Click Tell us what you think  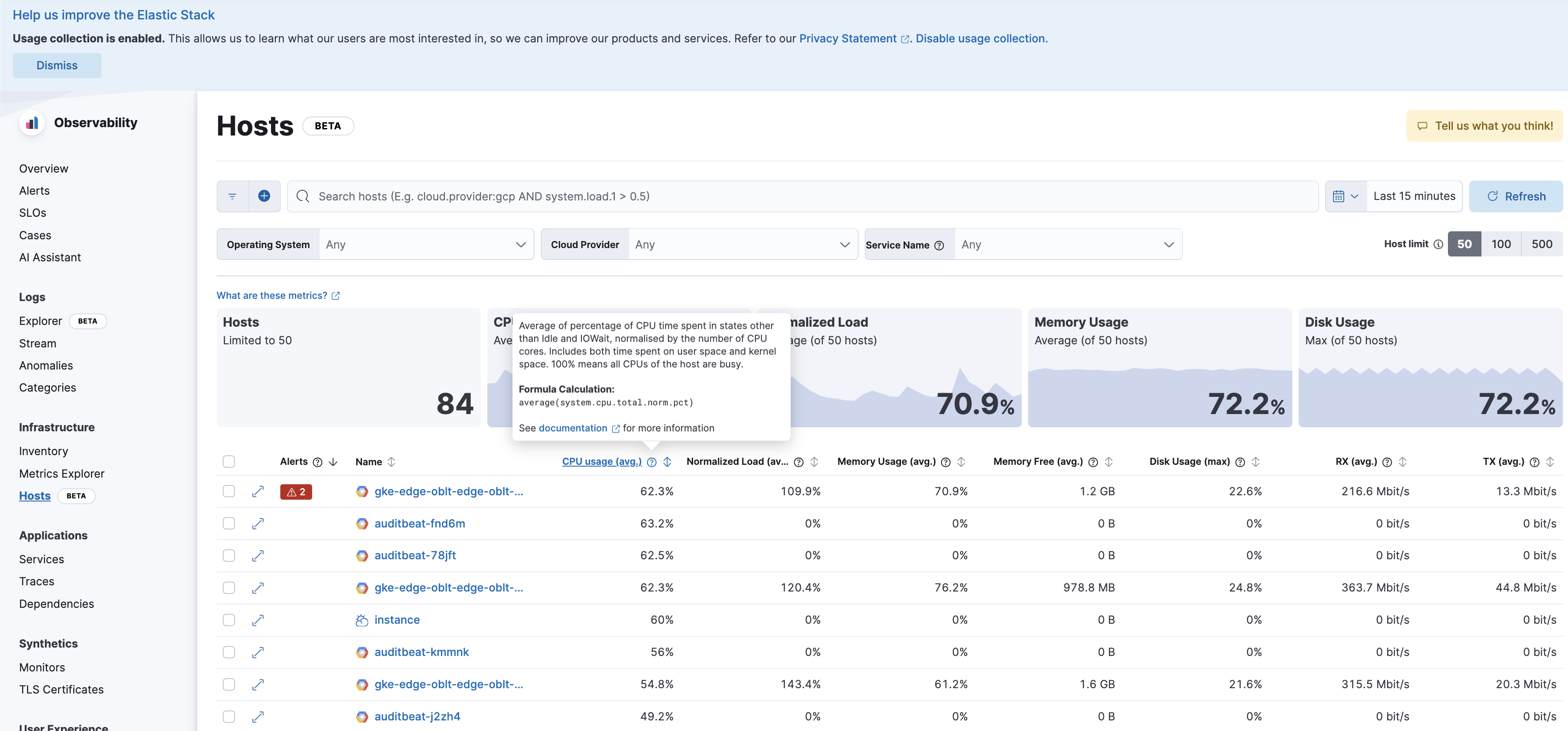(1485, 126)
